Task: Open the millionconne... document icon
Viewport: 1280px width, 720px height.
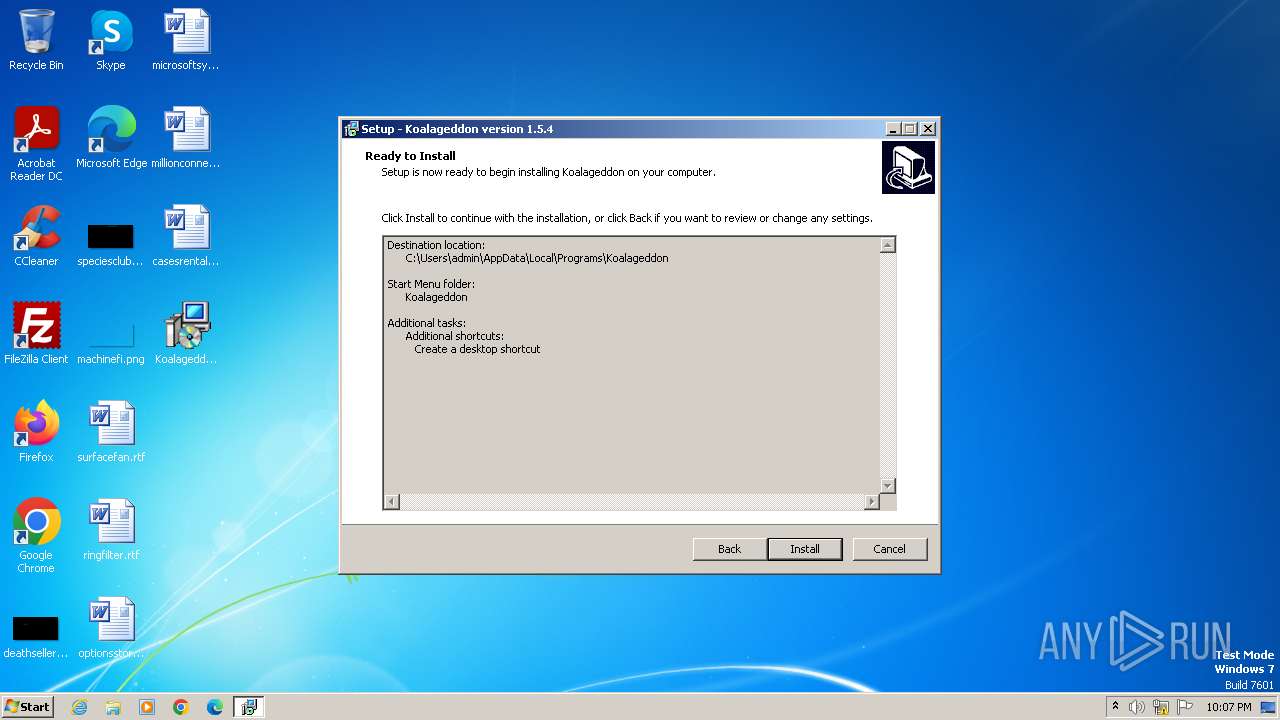Action: pyautogui.click(x=186, y=137)
